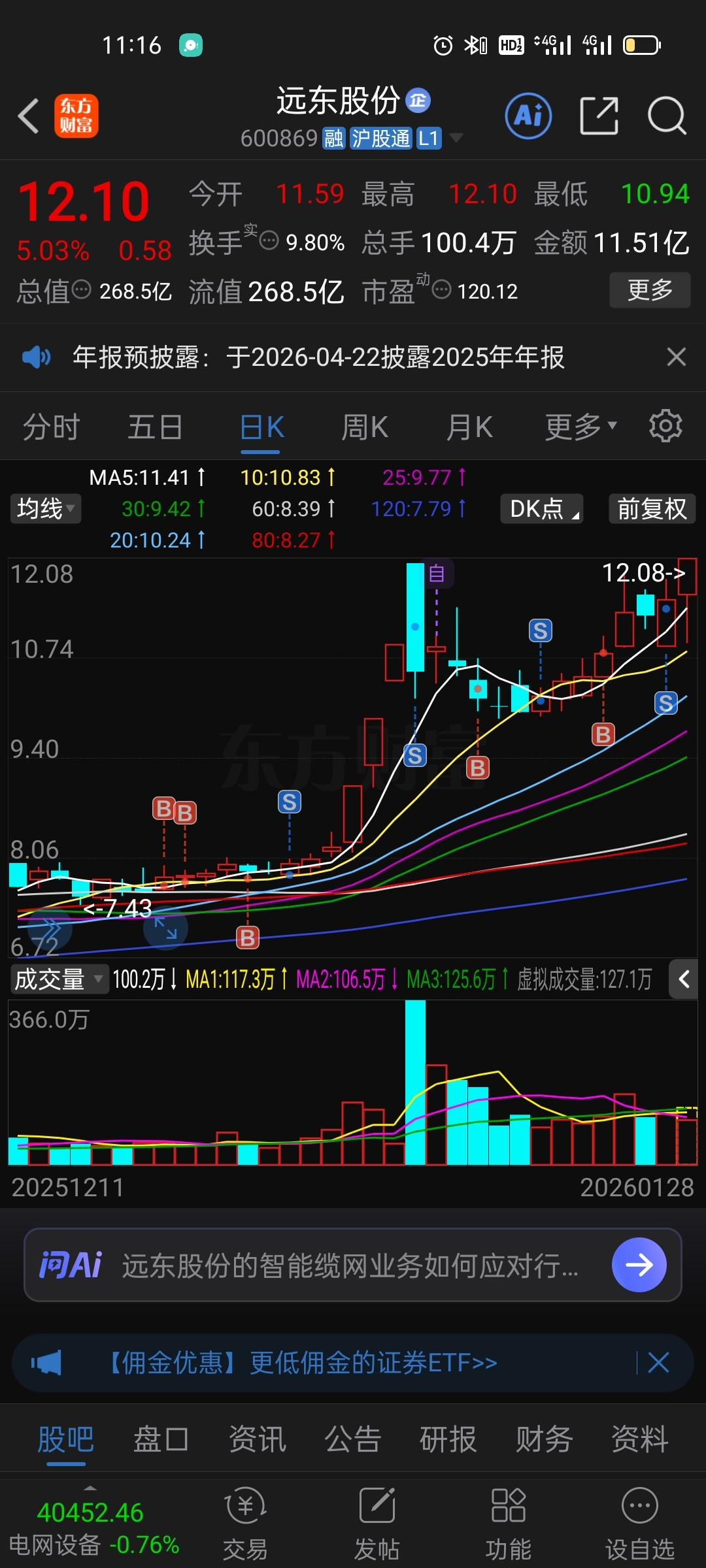Open 公告 tab
This screenshot has height=1568, width=706.
pyautogui.click(x=353, y=1439)
